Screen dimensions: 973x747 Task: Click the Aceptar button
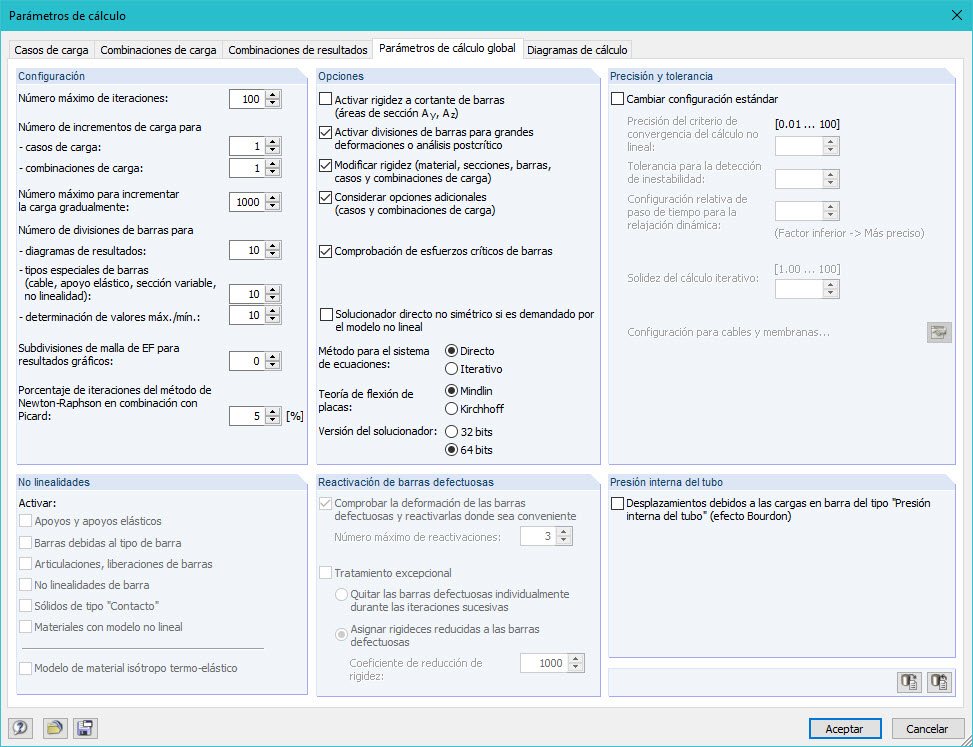point(845,729)
